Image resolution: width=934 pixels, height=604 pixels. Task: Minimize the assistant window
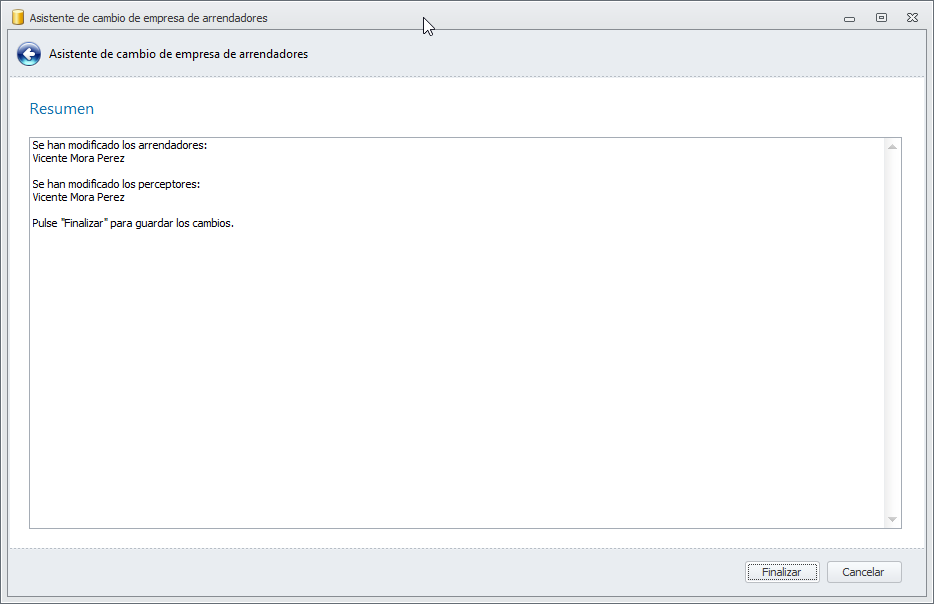[x=849, y=18]
